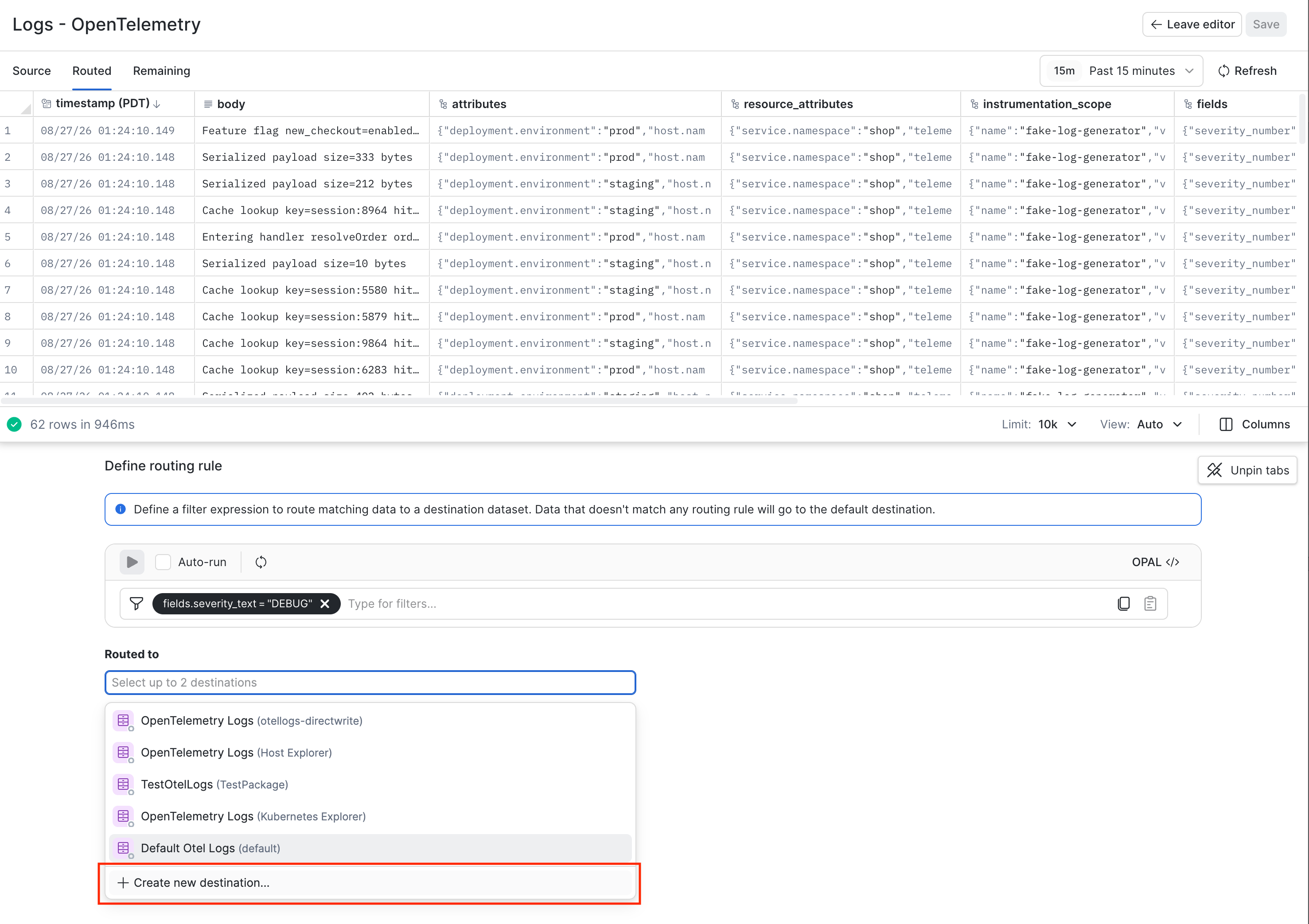1309x924 pixels.
Task: Switch to OPAL code mode
Action: pos(1156,562)
